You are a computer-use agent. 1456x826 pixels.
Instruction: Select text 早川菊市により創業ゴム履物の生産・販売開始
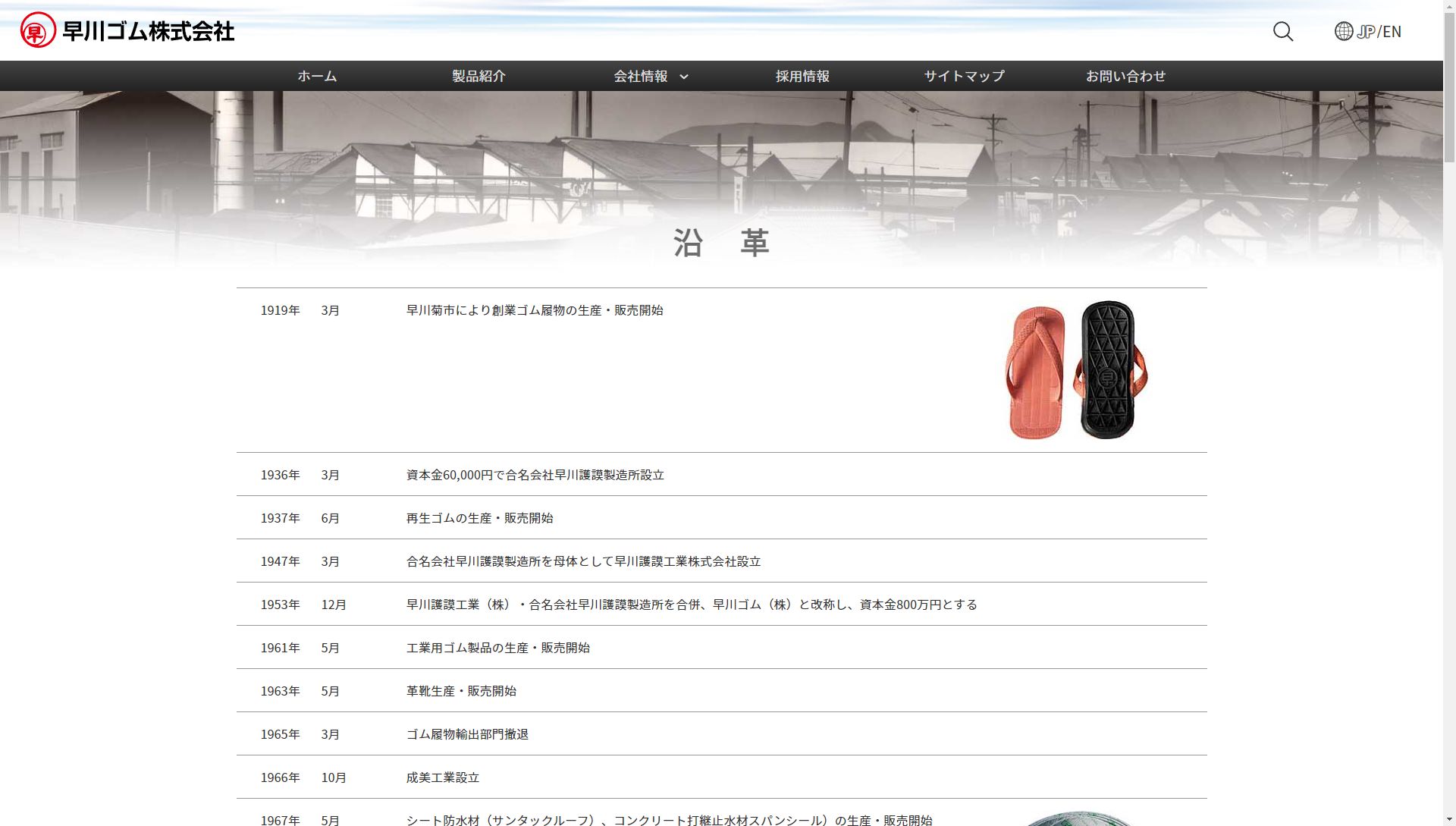tap(535, 310)
